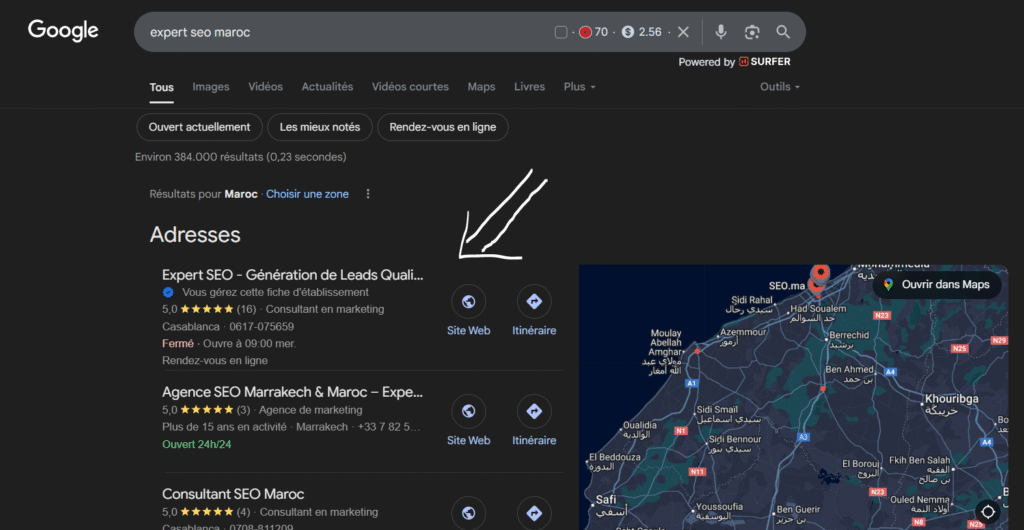Image resolution: width=1024 pixels, height=530 pixels.
Task: Click the Google logo
Action: 63,31
